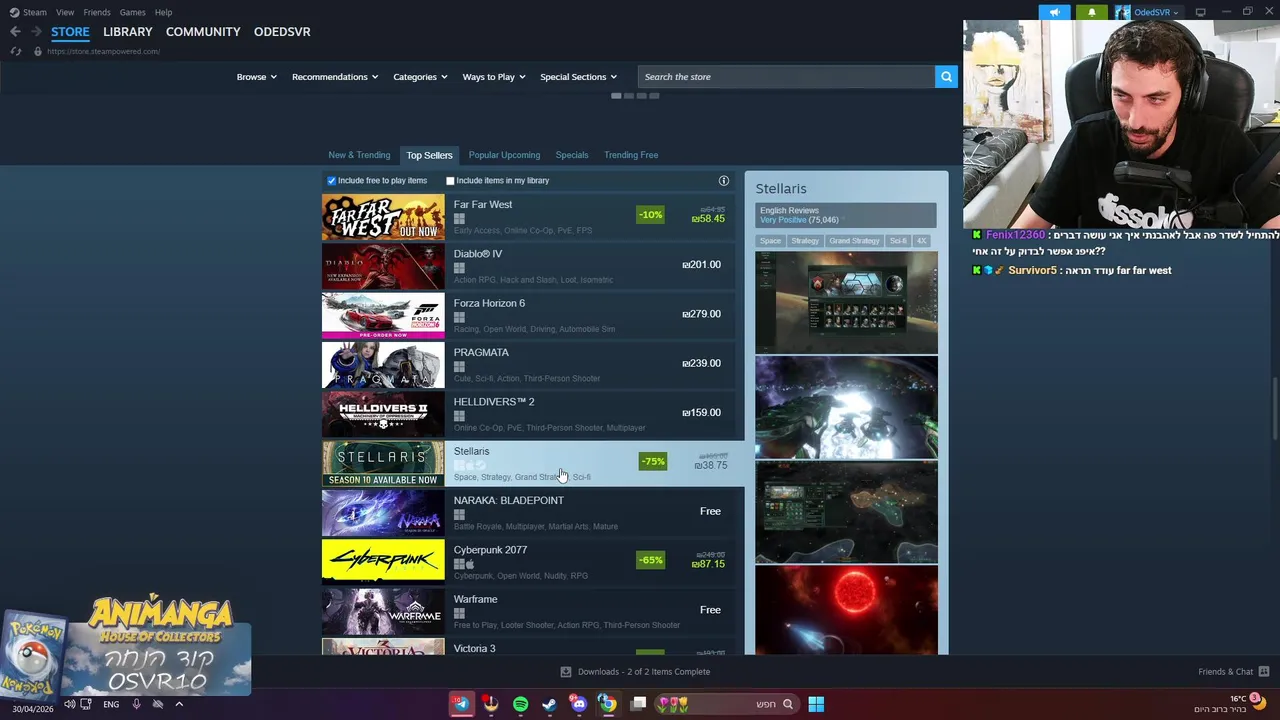Screen dimensions: 1280x720
Task: Expand the Special Sections dropdown
Action: 578,77
